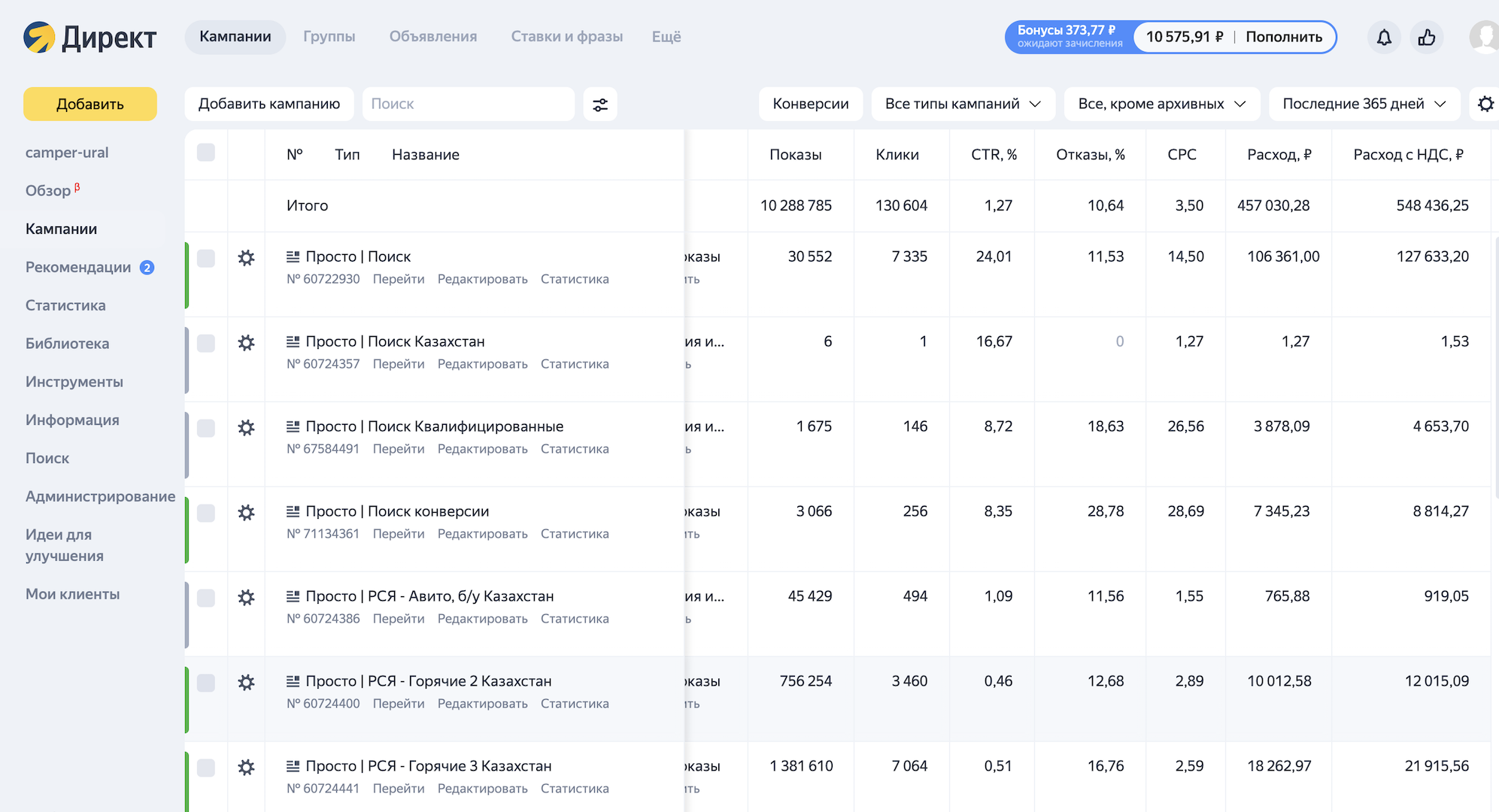Screen dimensions: 1499x812
Task: Click type icon of Горячие 2 Казахстан campaign
Action: coord(293,682)
